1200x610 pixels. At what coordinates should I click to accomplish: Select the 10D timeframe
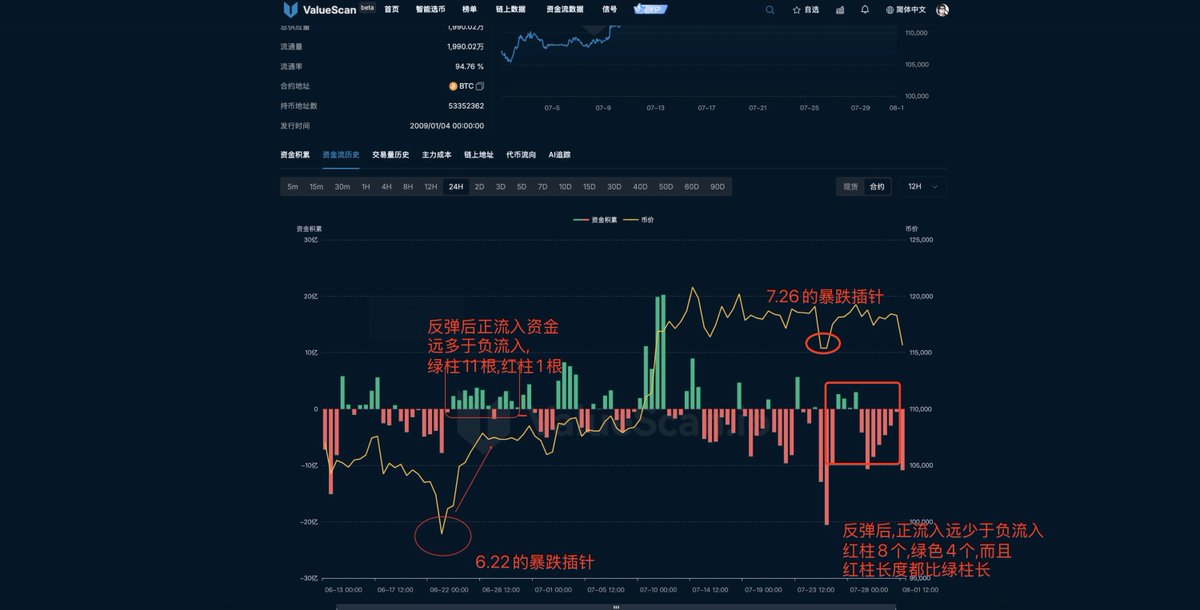coord(566,186)
